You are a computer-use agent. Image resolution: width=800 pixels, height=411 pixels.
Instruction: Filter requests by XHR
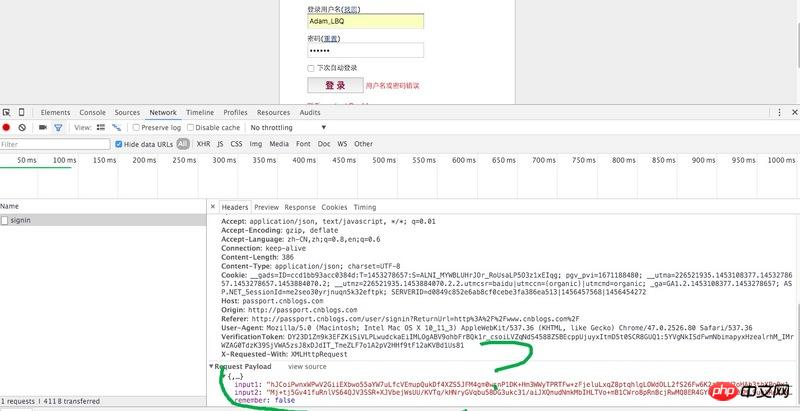204,144
